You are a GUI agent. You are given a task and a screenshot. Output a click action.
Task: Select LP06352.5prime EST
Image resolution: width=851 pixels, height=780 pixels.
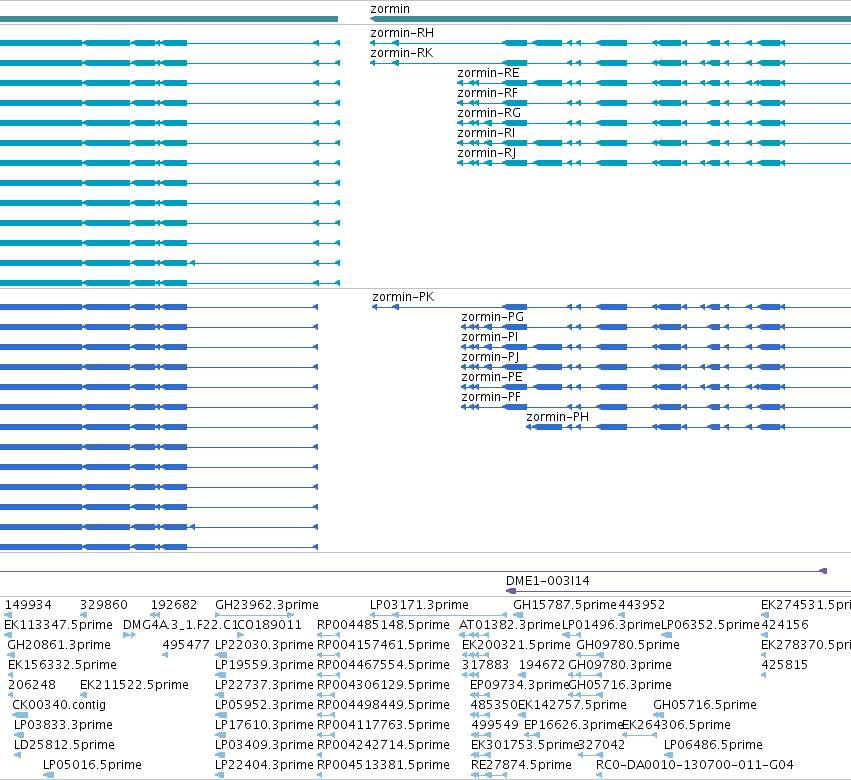pos(710,625)
